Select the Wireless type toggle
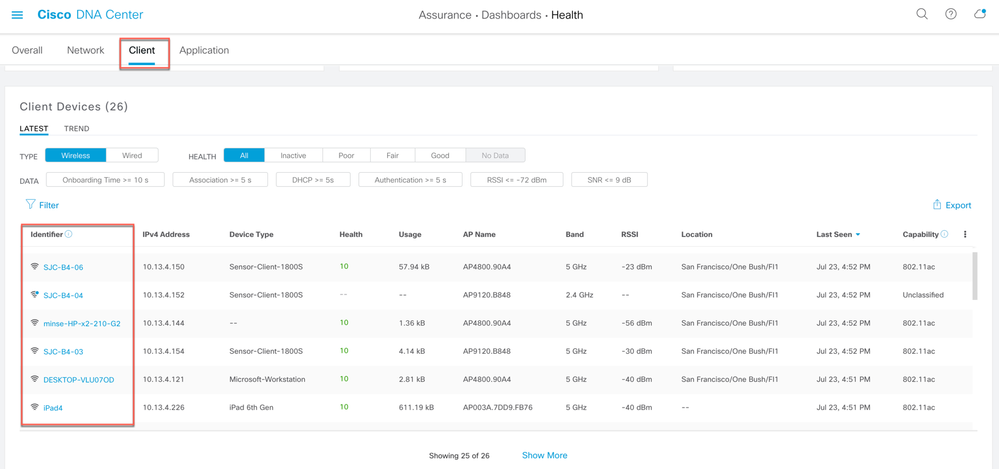The height and width of the screenshot is (469, 999). click(x=75, y=155)
